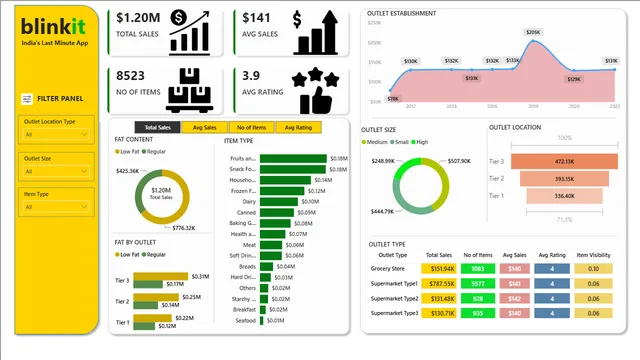
Task: Click Grocery Store row label
Action: click(387, 269)
